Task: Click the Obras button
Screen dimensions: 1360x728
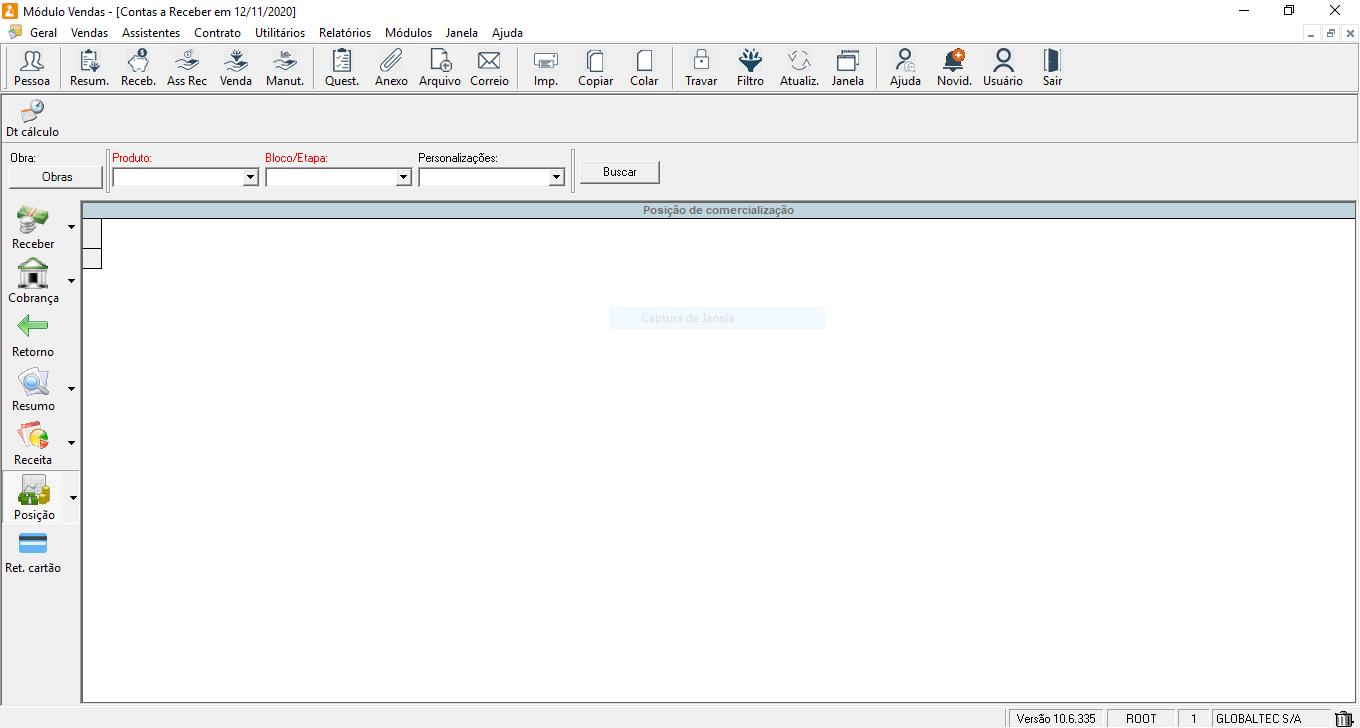Action: (56, 177)
